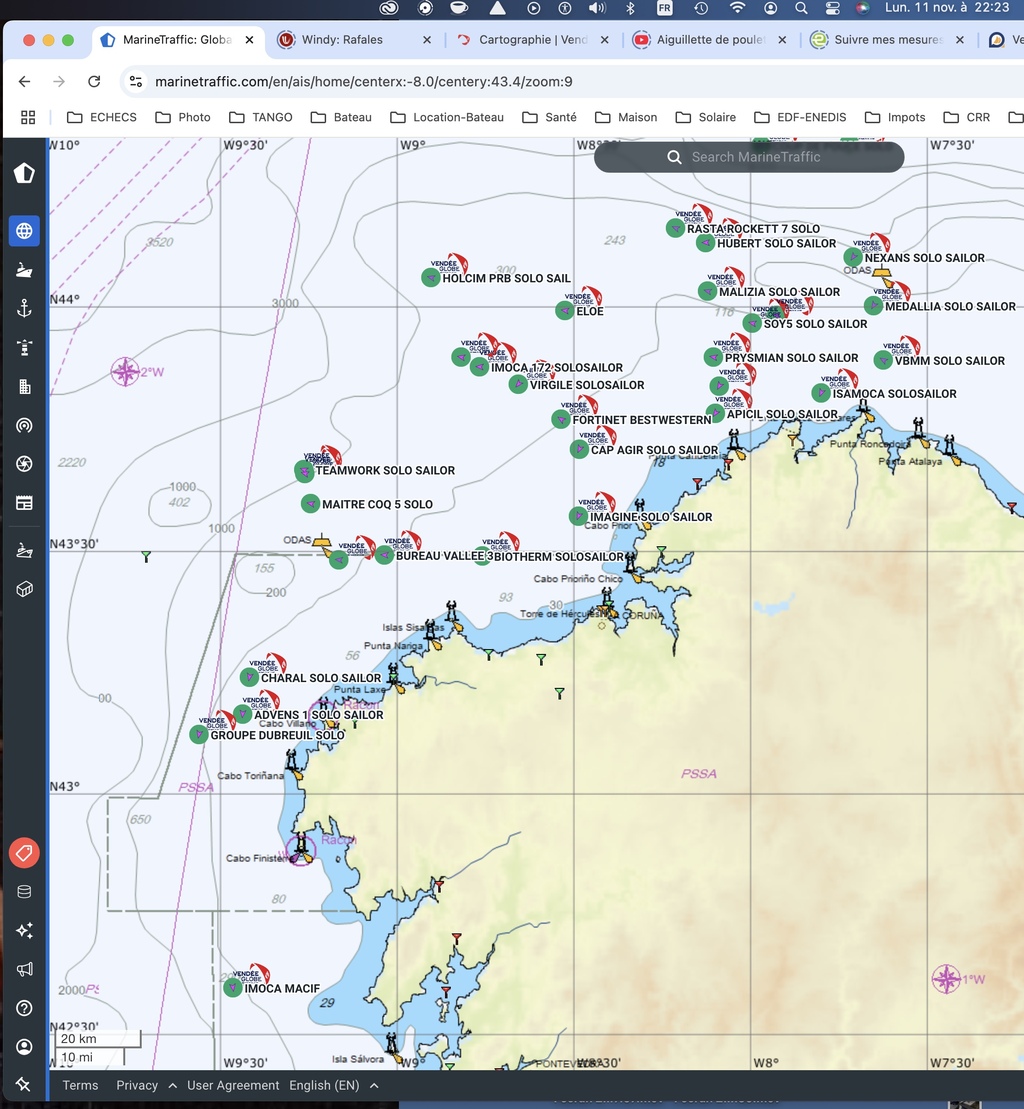This screenshot has width=1024, height=1109.
Task: Expand the chevron next to Privacy
Action: pos(173,1085)
